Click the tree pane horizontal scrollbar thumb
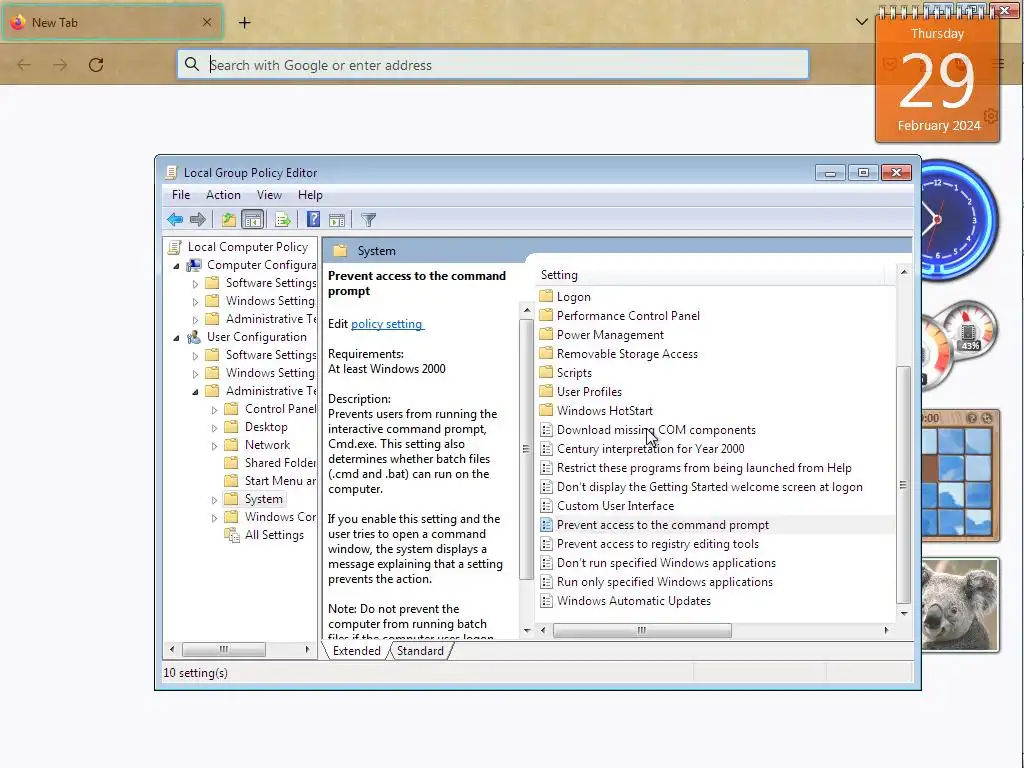The width and height of the screenshot is (1024, 768). click(x=223, y=649)
